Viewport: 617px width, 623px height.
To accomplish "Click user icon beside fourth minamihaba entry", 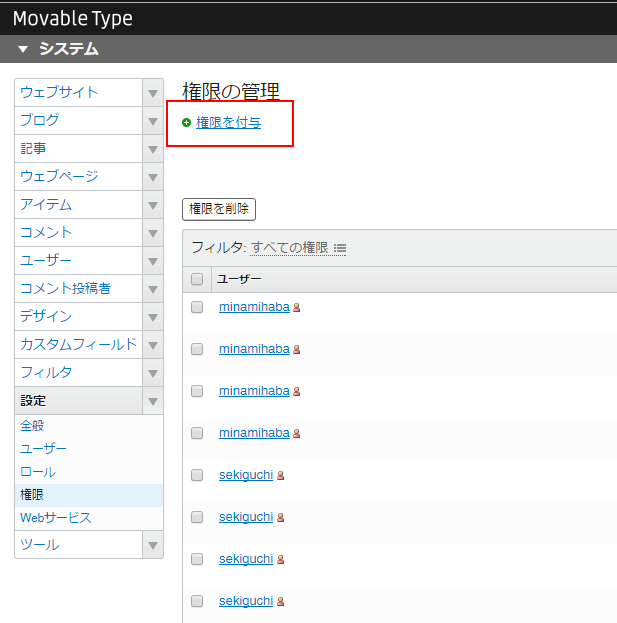I will coord(297,434).
